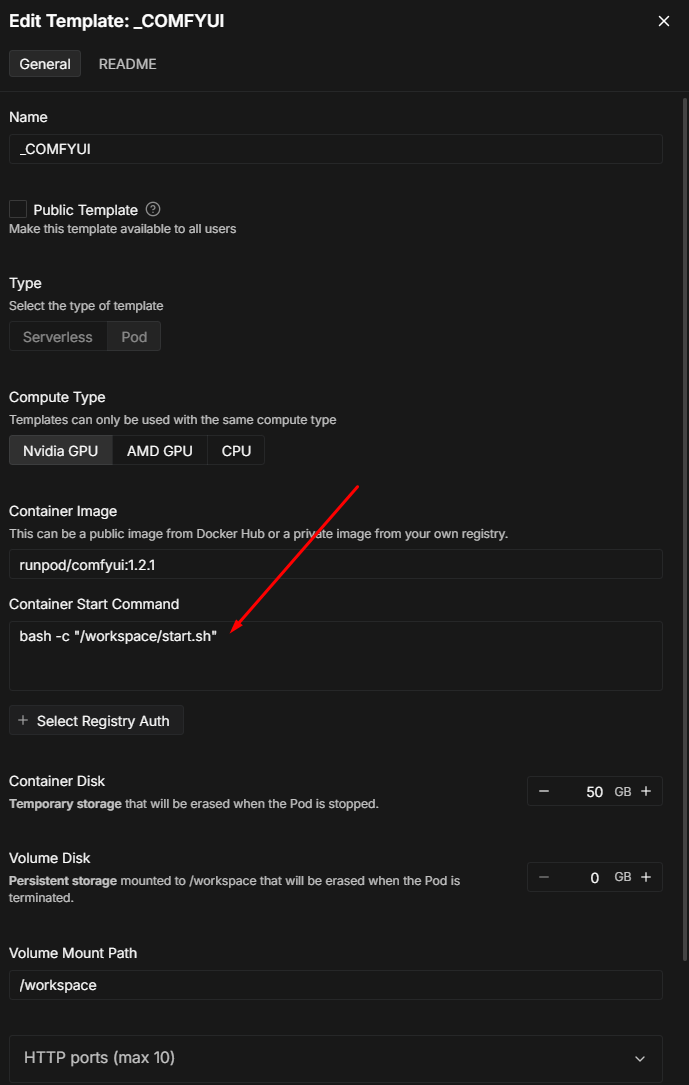Click the Select Registry Auth button
The image size is (689, 1085).
(96, 720)
